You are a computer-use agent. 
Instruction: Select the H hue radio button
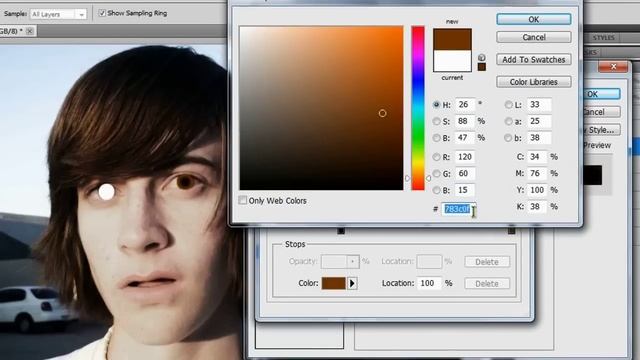pos(436,104)
